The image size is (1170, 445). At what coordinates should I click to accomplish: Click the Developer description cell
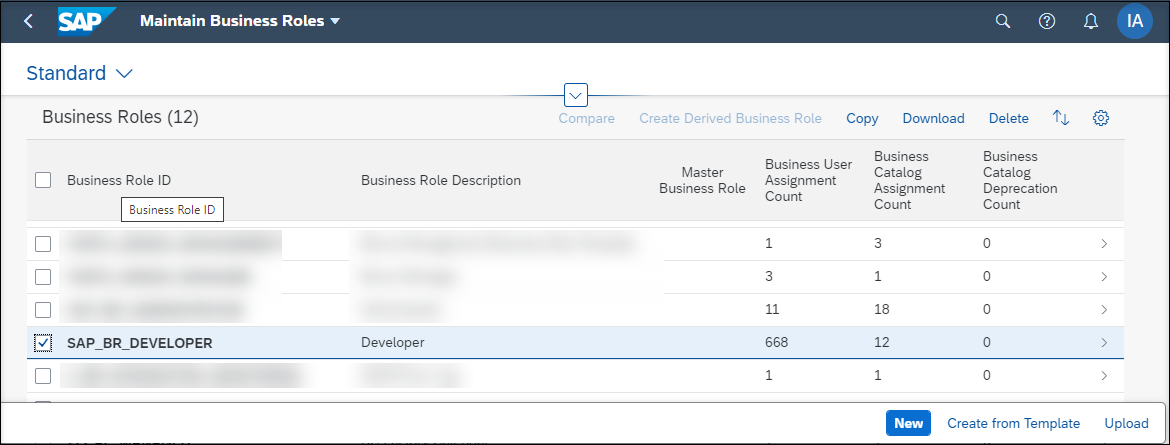tap(392, 343)
